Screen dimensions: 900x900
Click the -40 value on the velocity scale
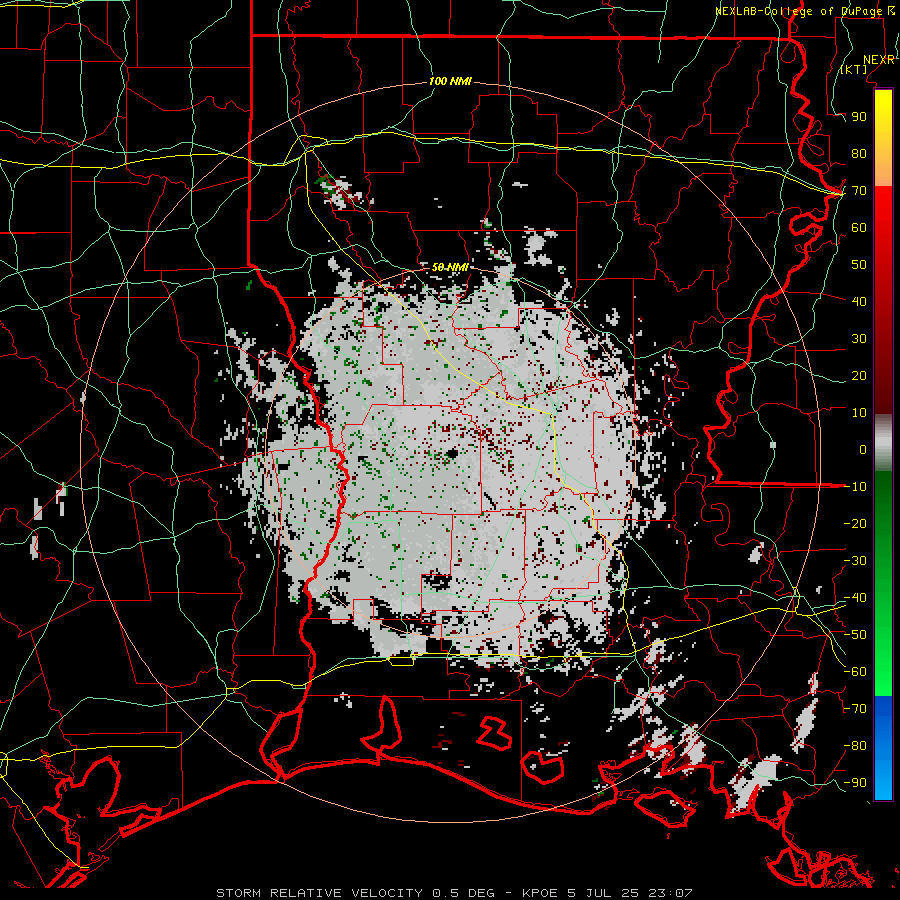[x=855, y=598]
